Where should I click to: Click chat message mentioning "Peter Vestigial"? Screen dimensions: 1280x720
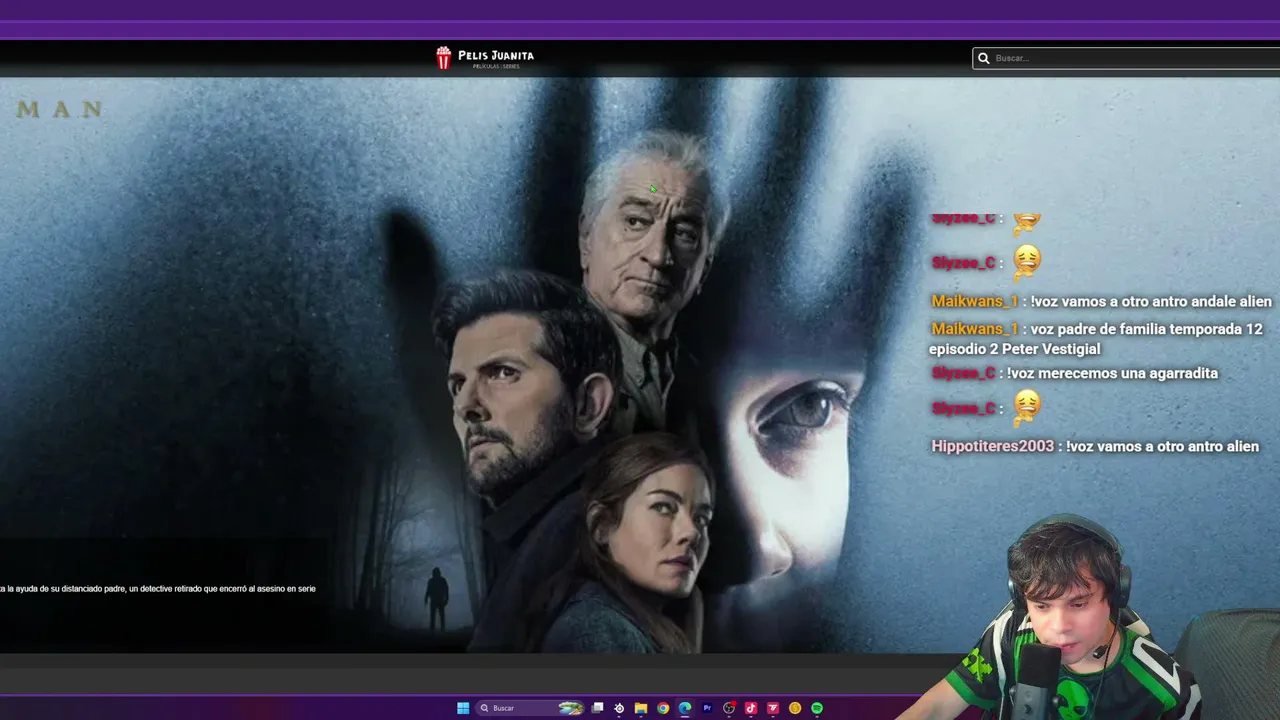1097,339
